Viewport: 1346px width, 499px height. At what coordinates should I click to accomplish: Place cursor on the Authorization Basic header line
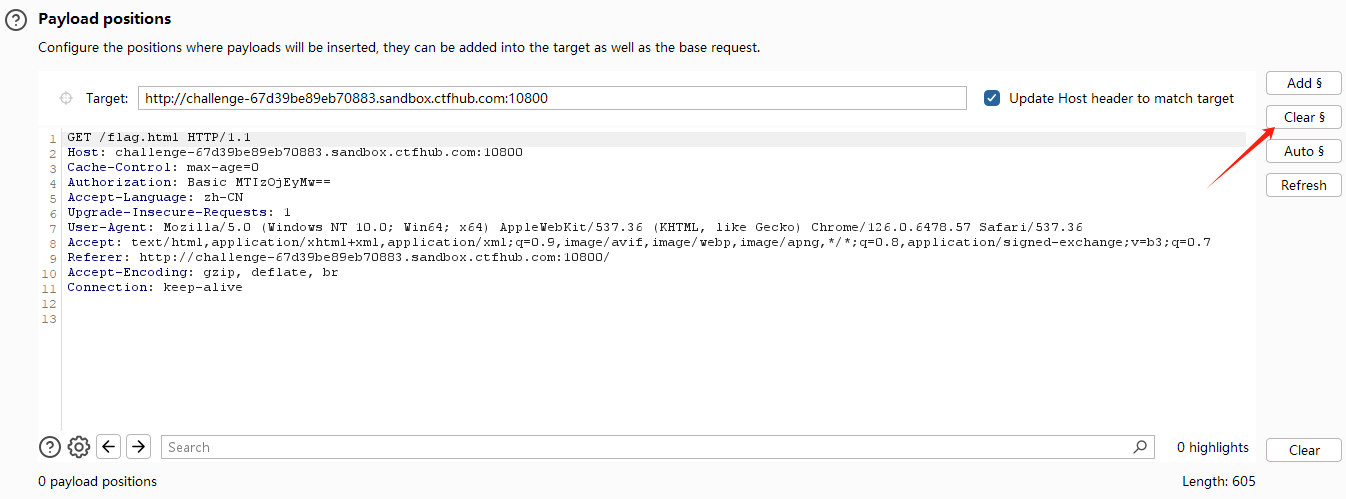click(x=198, y=182)
